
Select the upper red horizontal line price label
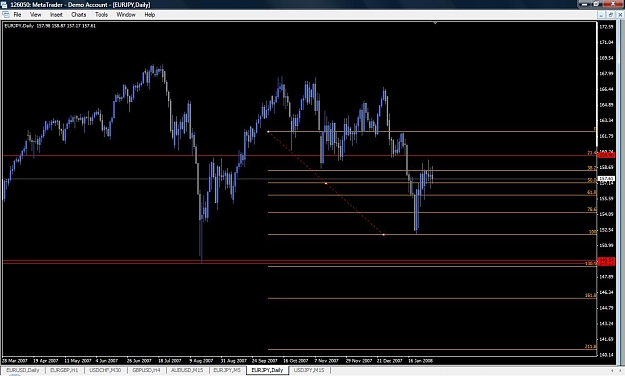606,155
